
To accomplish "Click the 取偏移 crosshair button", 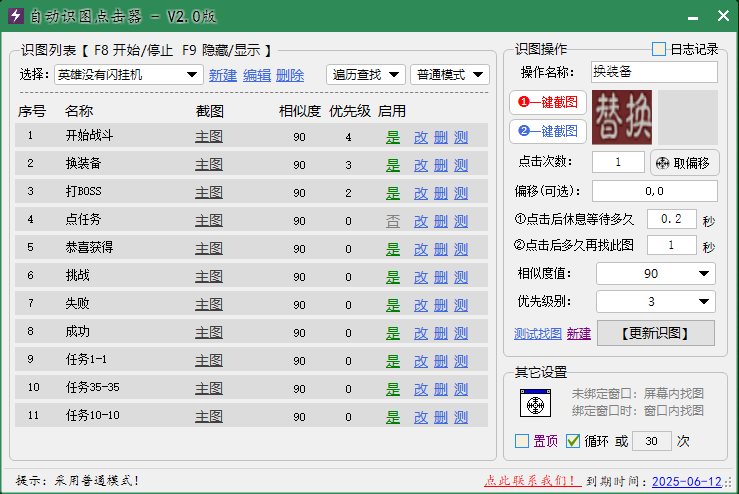I will coord(684,163).
